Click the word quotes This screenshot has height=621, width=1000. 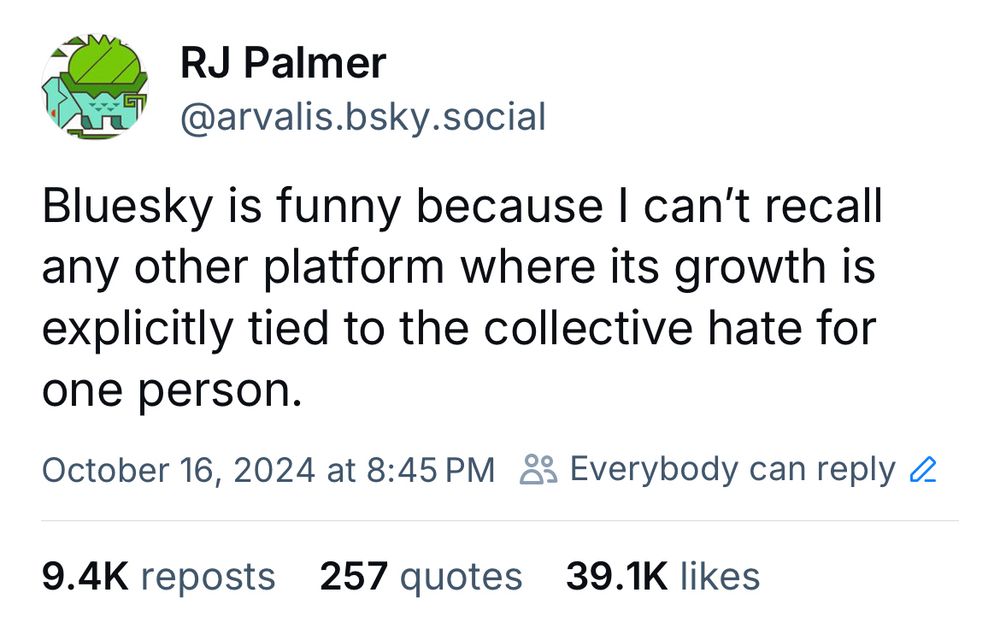[460, 578]
